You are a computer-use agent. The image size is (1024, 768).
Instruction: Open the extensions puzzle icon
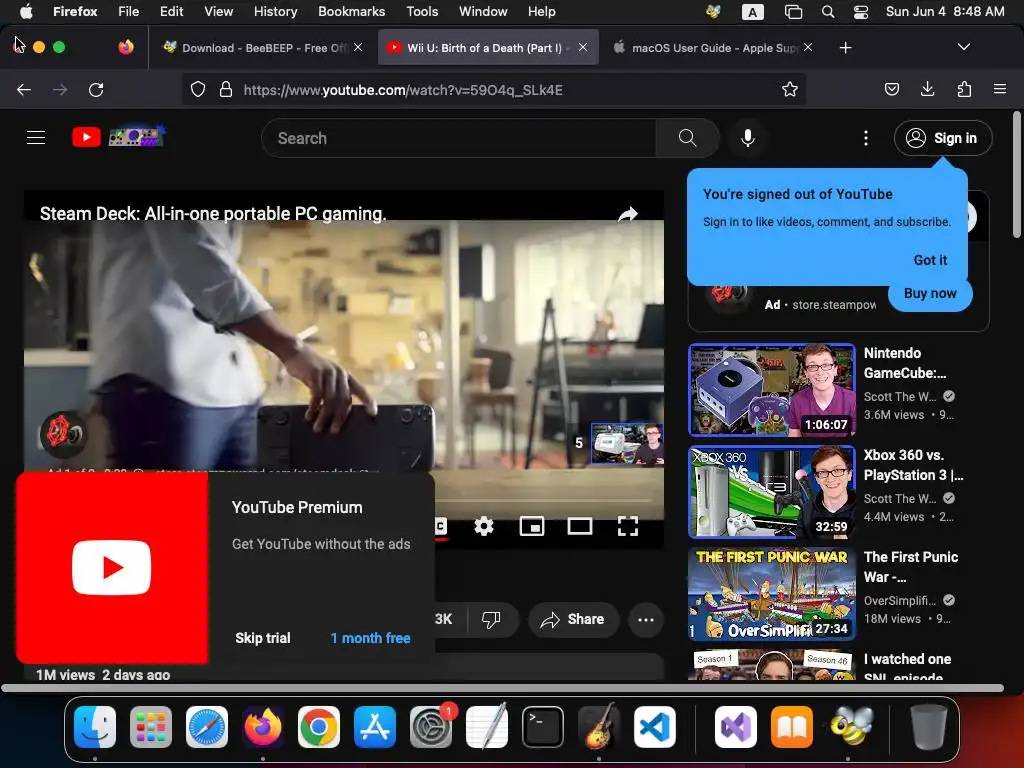pyautogui.click(x=964, y=89)
